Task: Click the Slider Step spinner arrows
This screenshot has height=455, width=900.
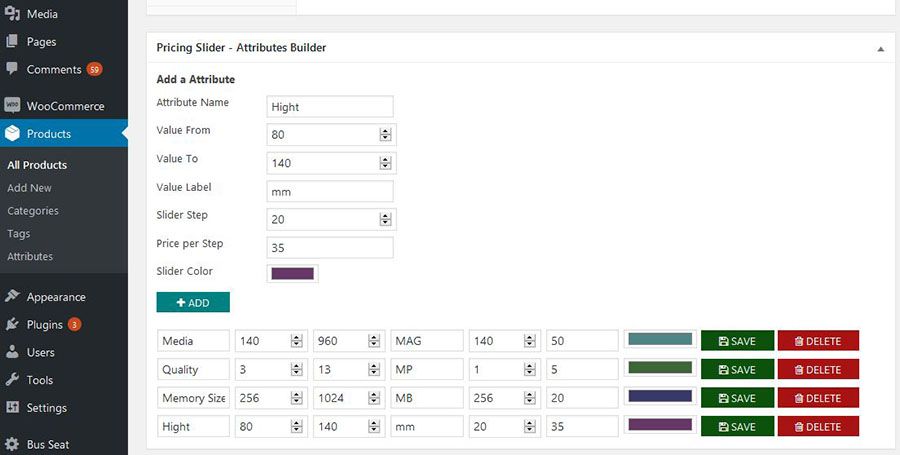Action: click(385, 219)
